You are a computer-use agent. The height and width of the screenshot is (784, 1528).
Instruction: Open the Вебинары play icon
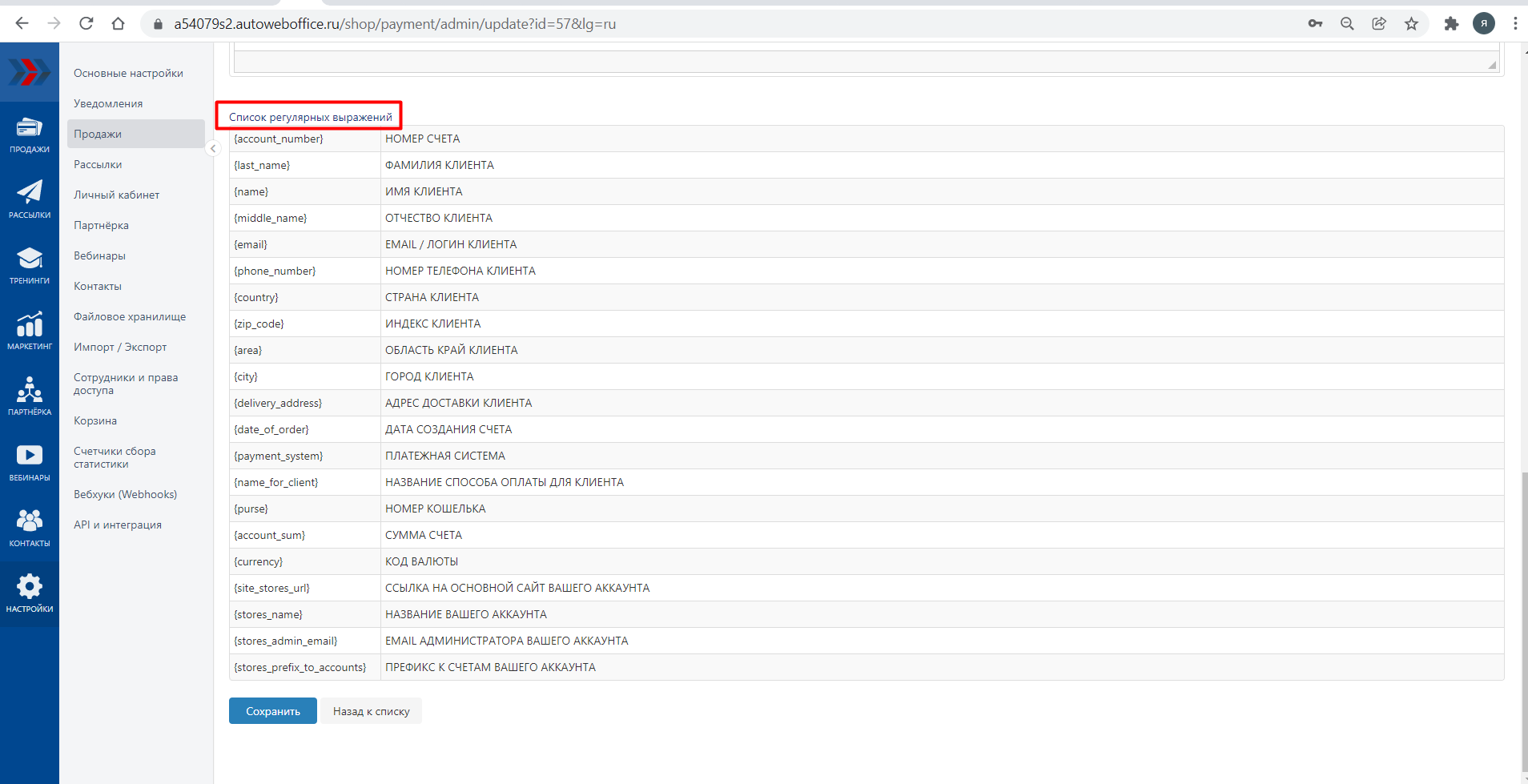(x=30, y=462)
